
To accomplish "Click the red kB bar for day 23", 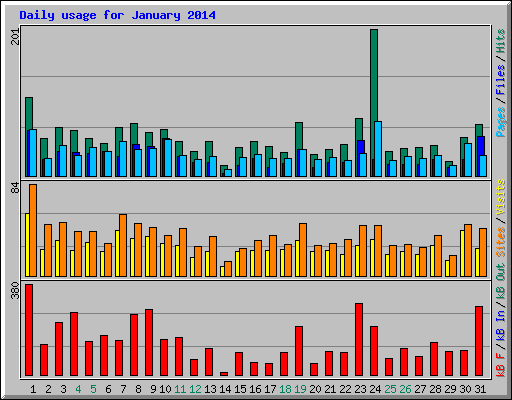I will pyautogui.click(x=359, y=340).
